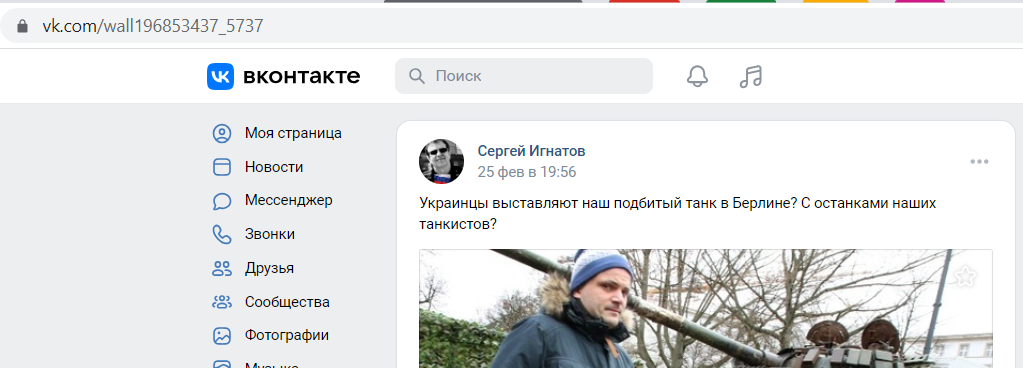Screen dimensions: 1023x368
Task: Open the music note icon in header
Action: point(751,76)
